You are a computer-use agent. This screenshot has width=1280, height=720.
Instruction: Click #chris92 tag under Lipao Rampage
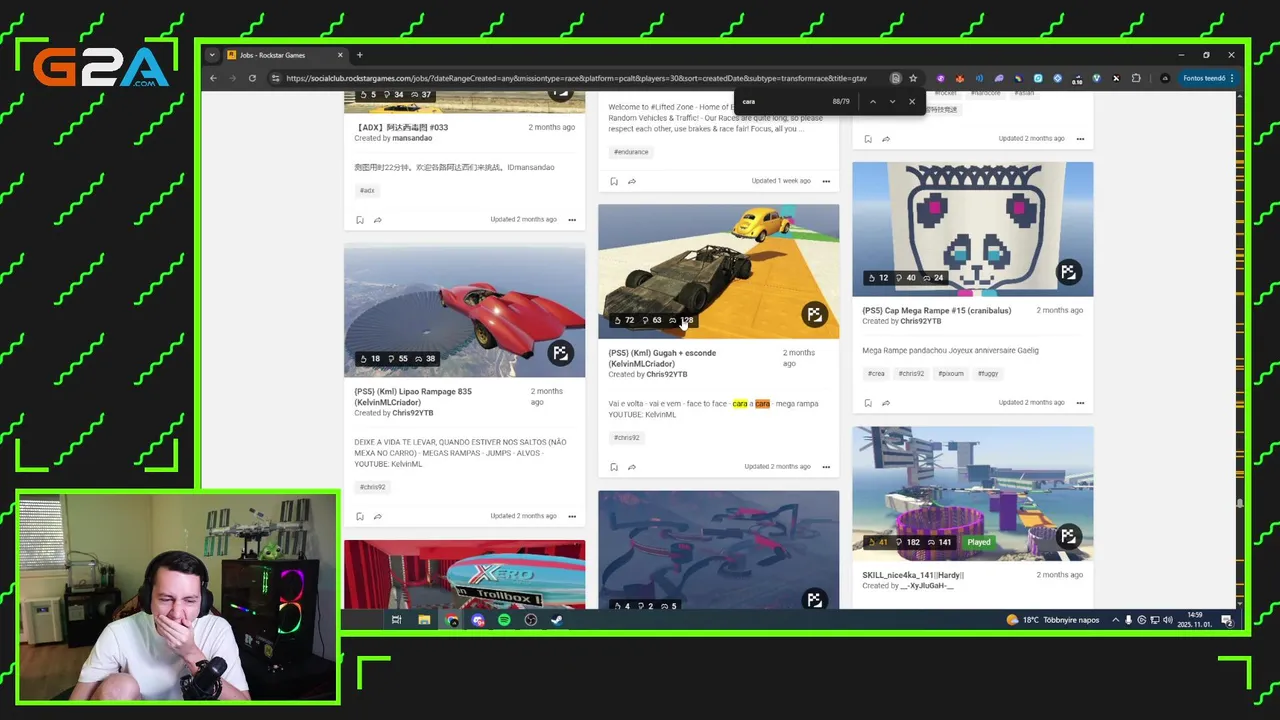pos(373,487)
